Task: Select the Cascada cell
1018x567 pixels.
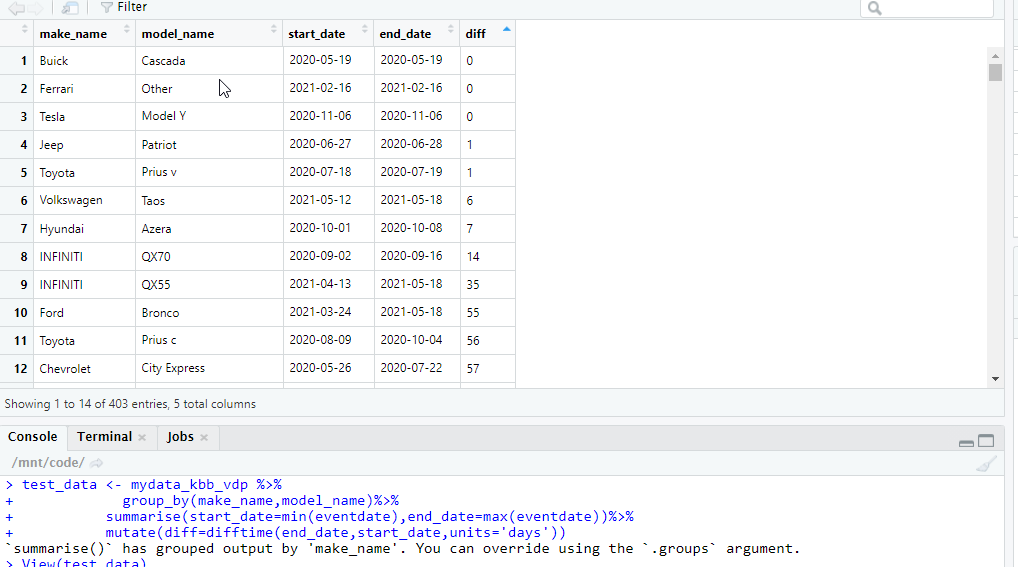Action: (209, 60)
